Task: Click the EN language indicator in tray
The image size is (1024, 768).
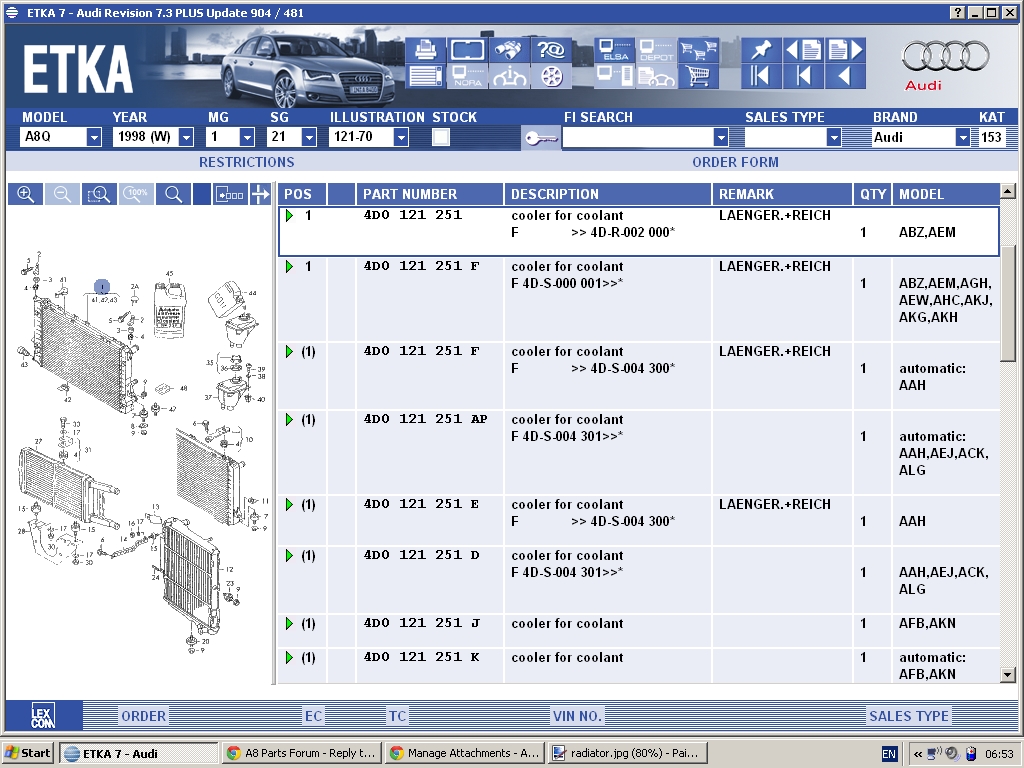Action: click(889, 754)
